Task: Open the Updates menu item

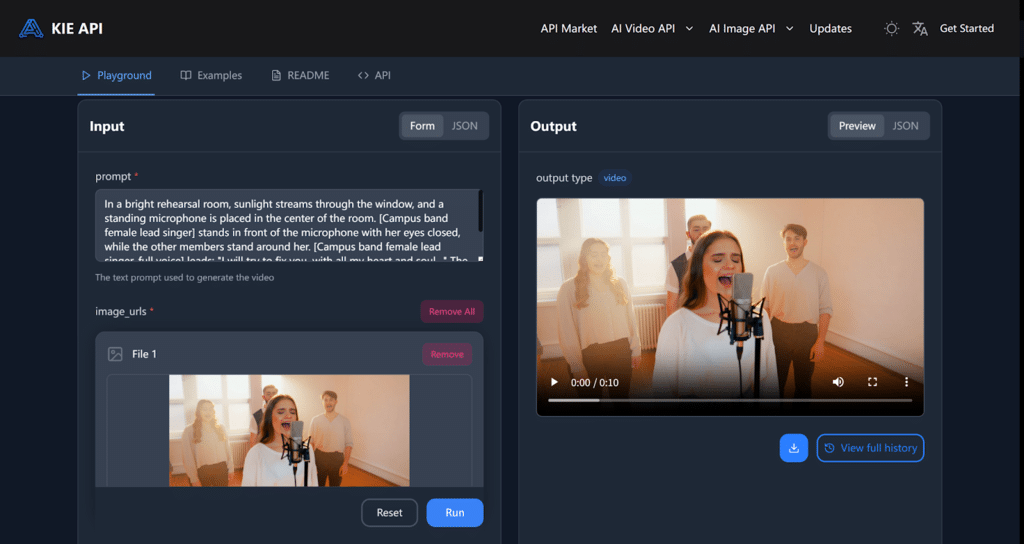Action: [x=830, y=29]
